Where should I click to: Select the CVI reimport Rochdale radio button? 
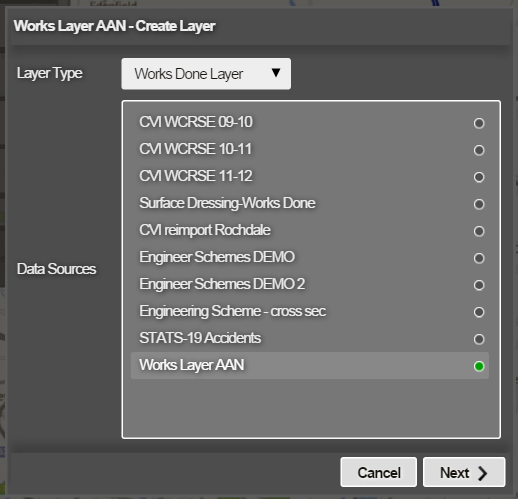(x=479, y=231)
